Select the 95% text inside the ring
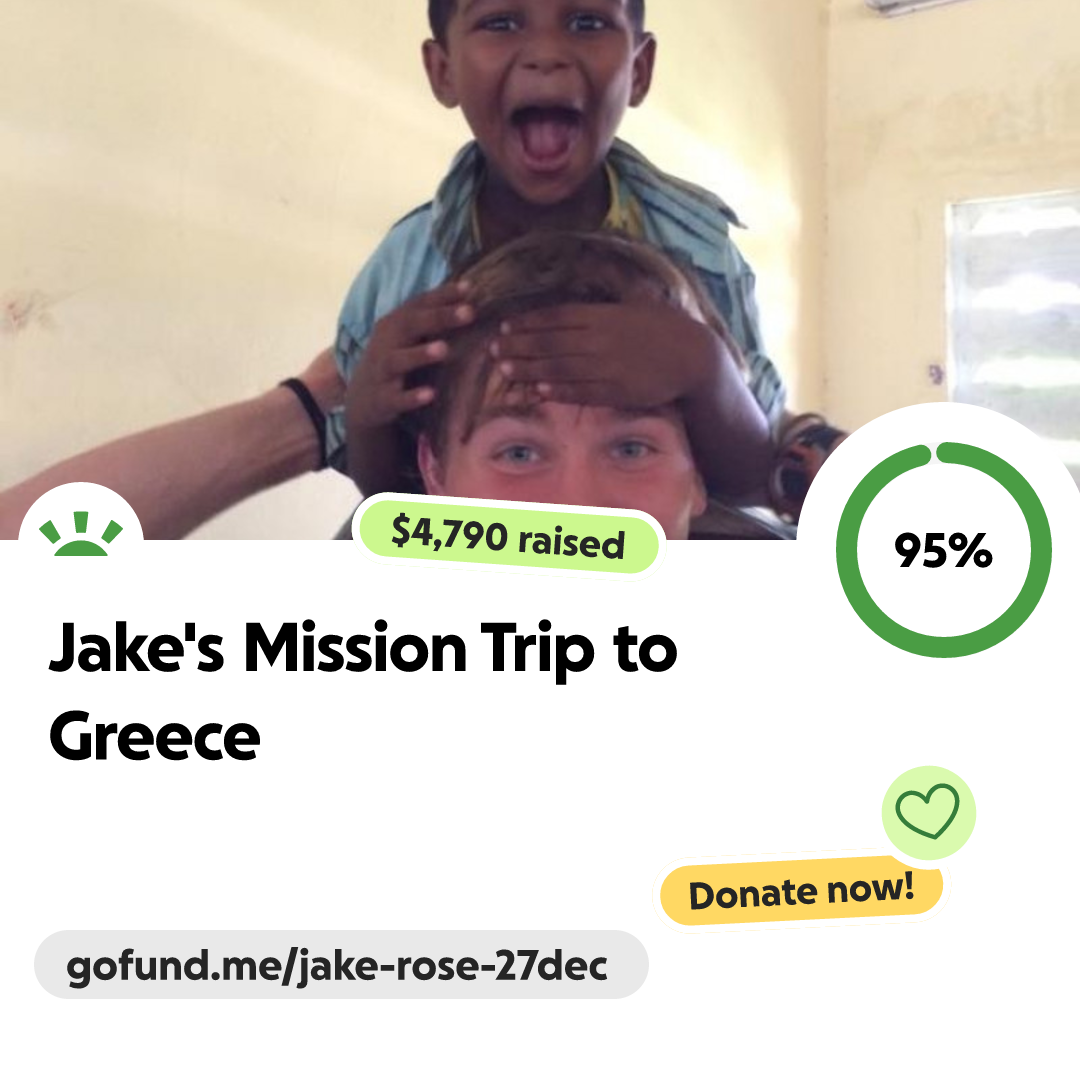Viewport: 1080px width, 1080px height. point(943,550)
